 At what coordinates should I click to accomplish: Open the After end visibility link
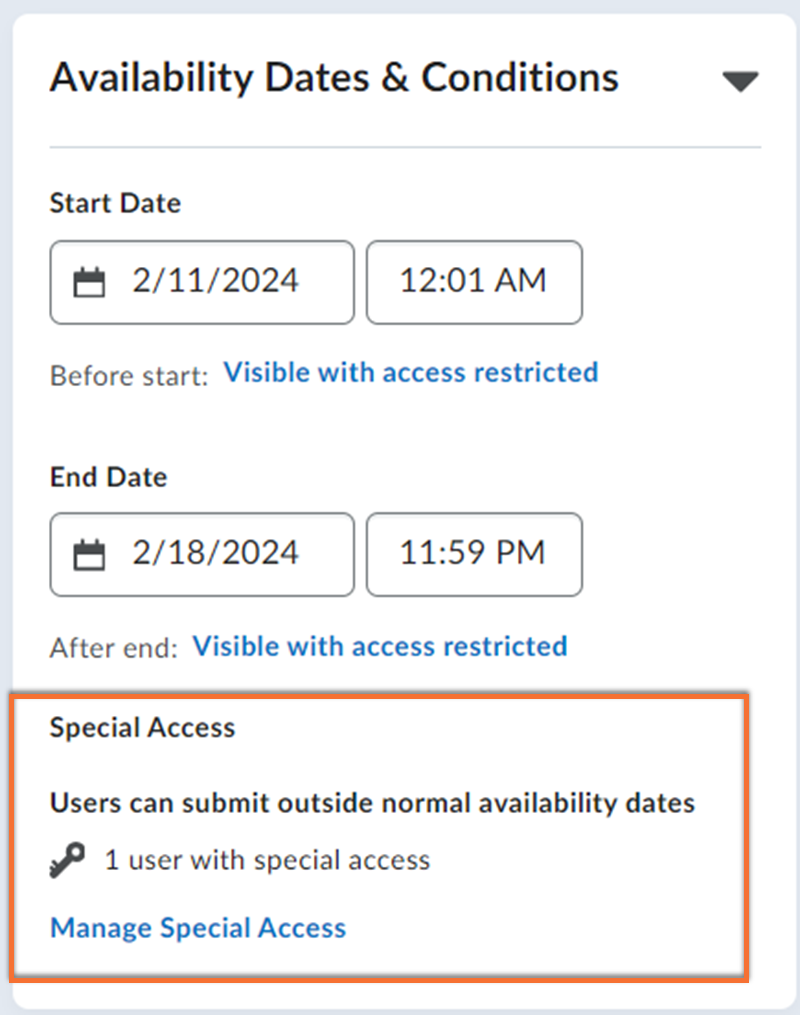(379, 646)
